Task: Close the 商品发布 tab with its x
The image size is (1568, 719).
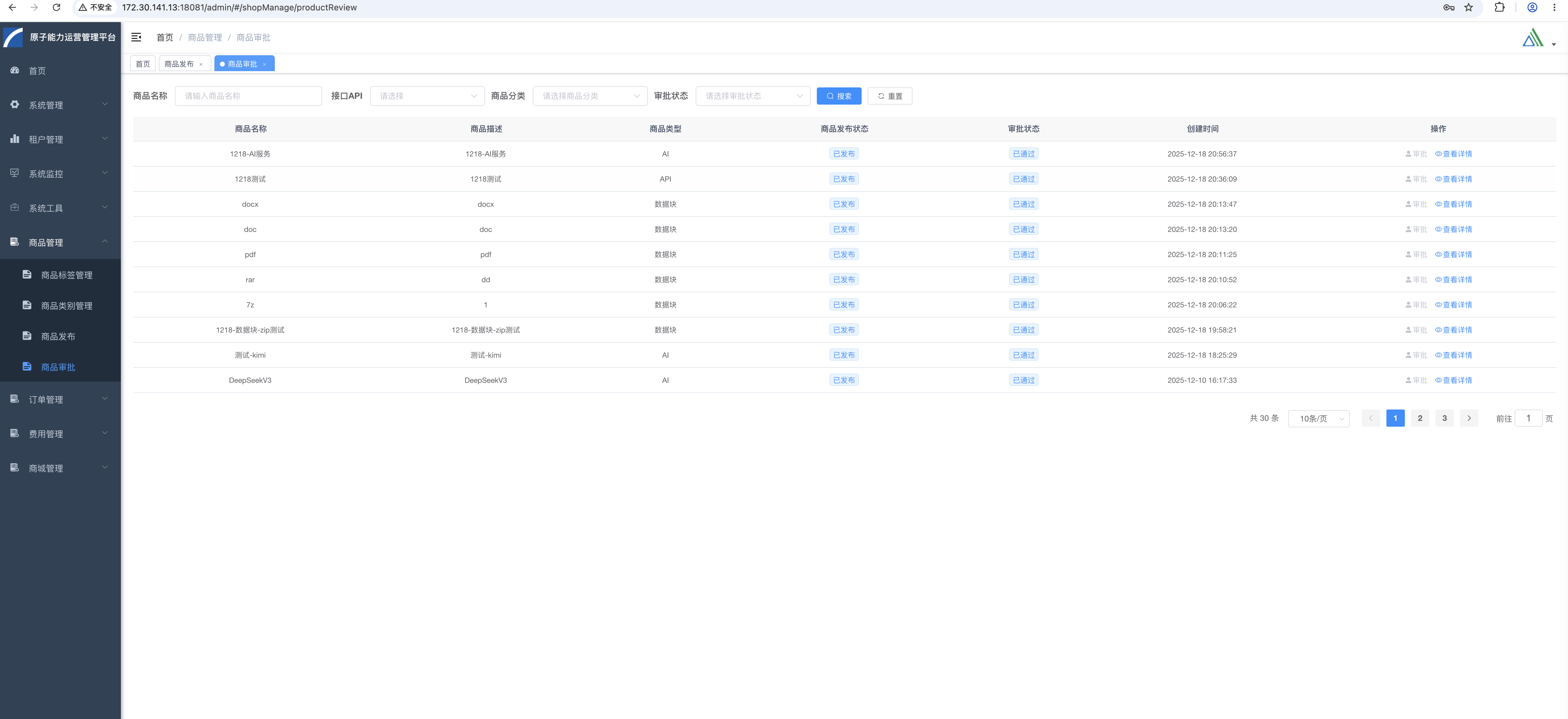Action: [201, 64]
